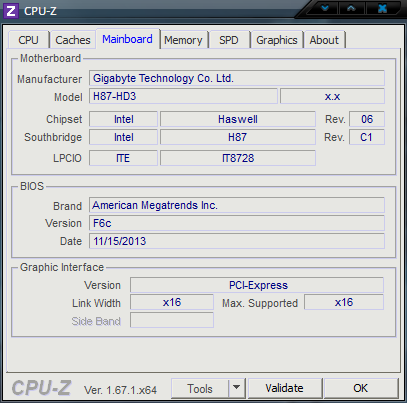Click the down-arrow title bar button
The width and height of the screenshot is (407, 403).
coord(325,8)
